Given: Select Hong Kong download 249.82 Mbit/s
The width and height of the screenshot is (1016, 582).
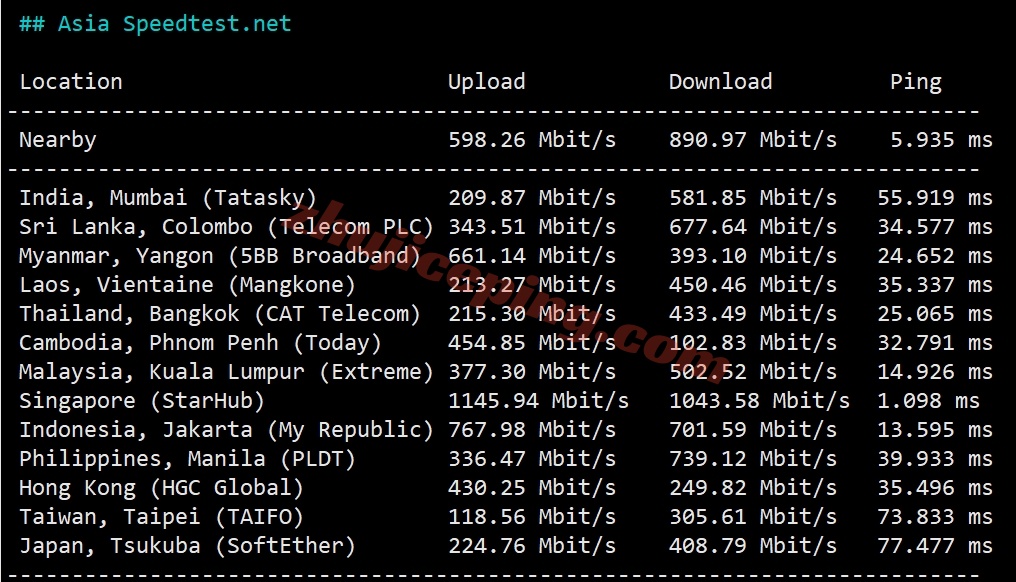Looking at the screenshot, I should point(753,488).
